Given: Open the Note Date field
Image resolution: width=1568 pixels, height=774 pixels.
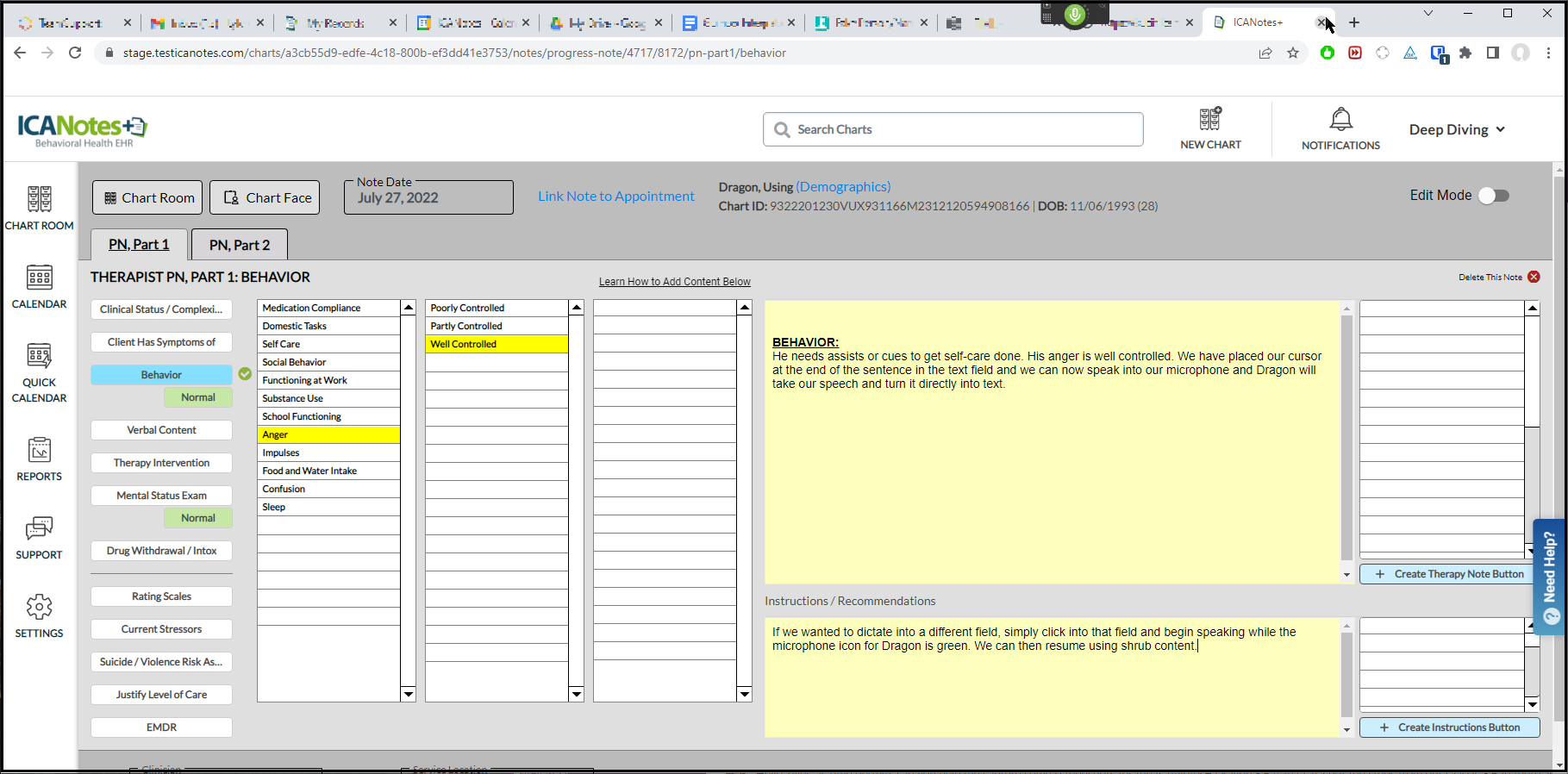Looking at the screenshot, I should [428, 197].
